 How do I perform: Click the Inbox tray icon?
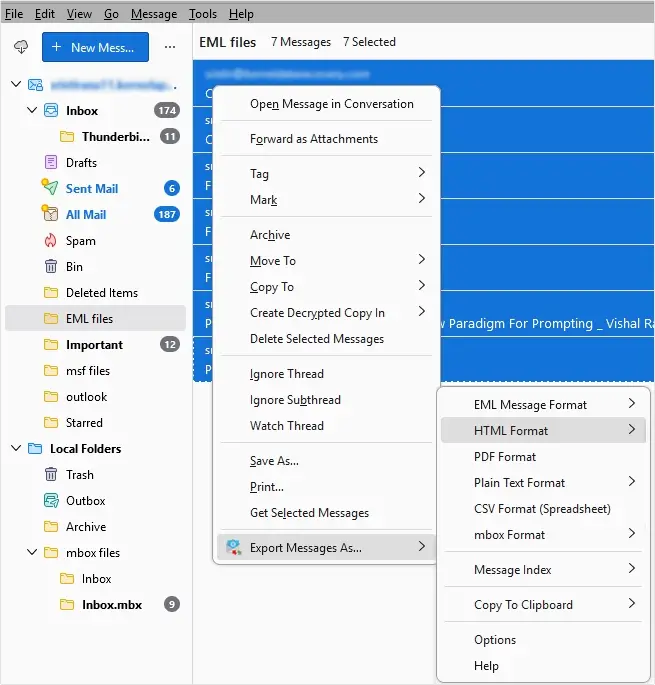point(51,111)
